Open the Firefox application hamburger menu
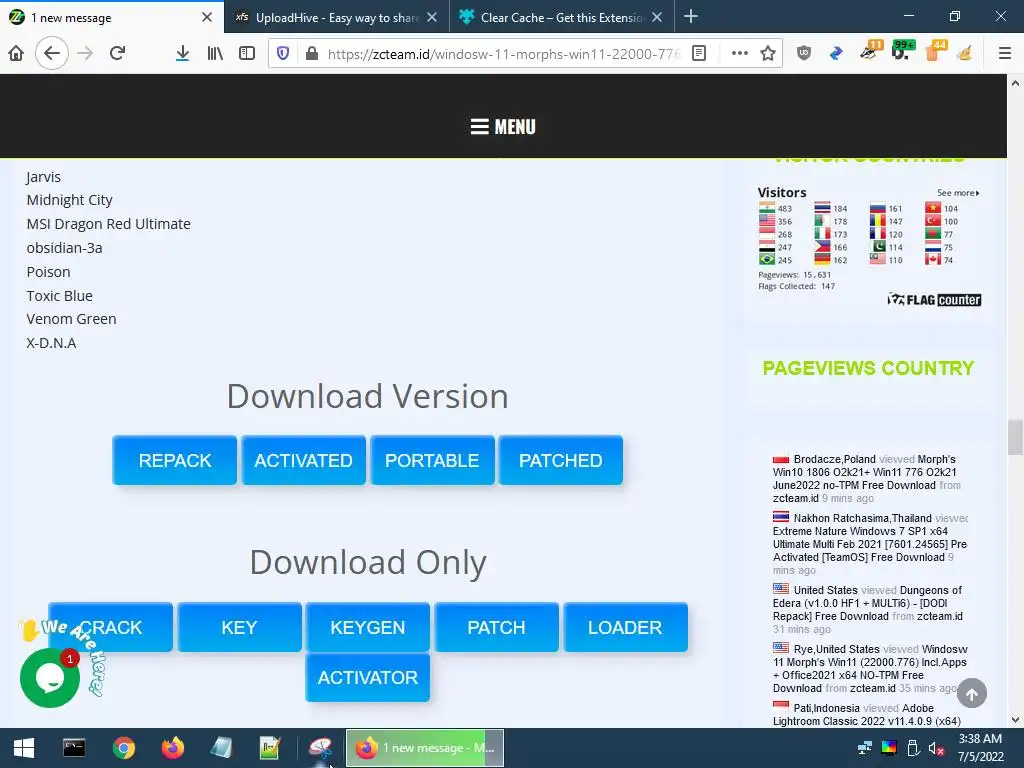The height and width of the screenshot is (768, 1024). coord(1004,54)
